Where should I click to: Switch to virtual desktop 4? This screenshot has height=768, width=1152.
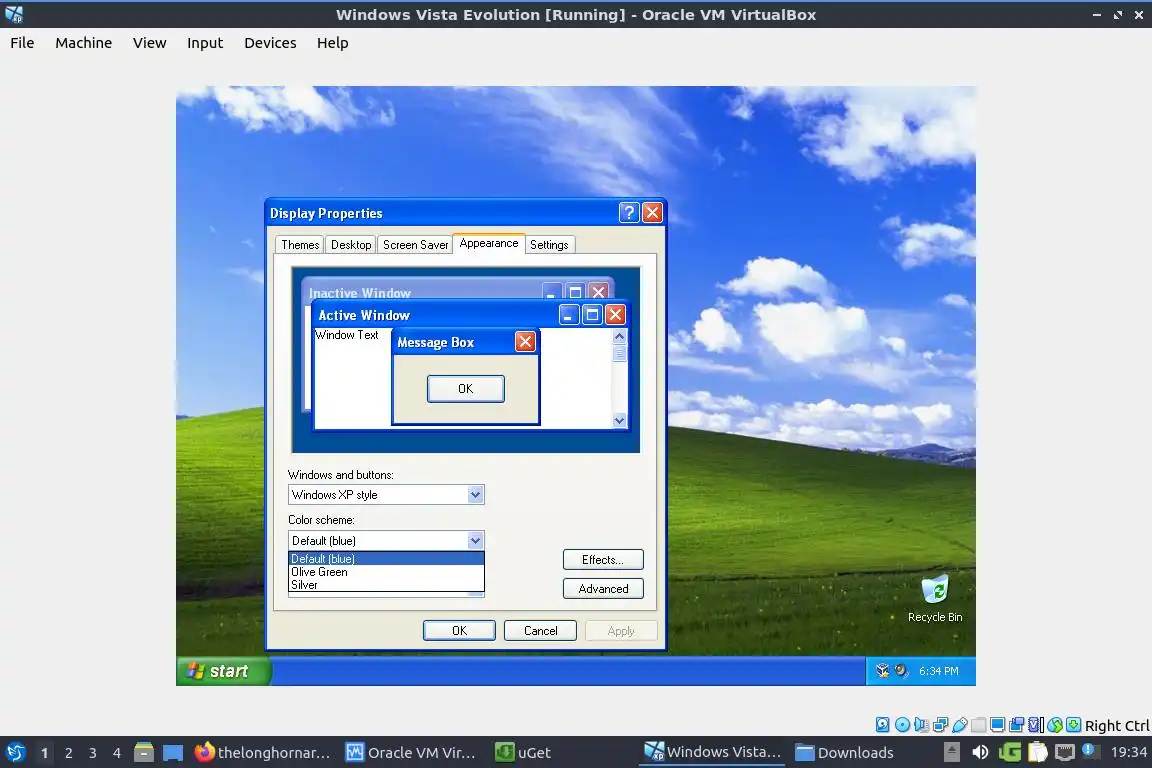(117, 753)
